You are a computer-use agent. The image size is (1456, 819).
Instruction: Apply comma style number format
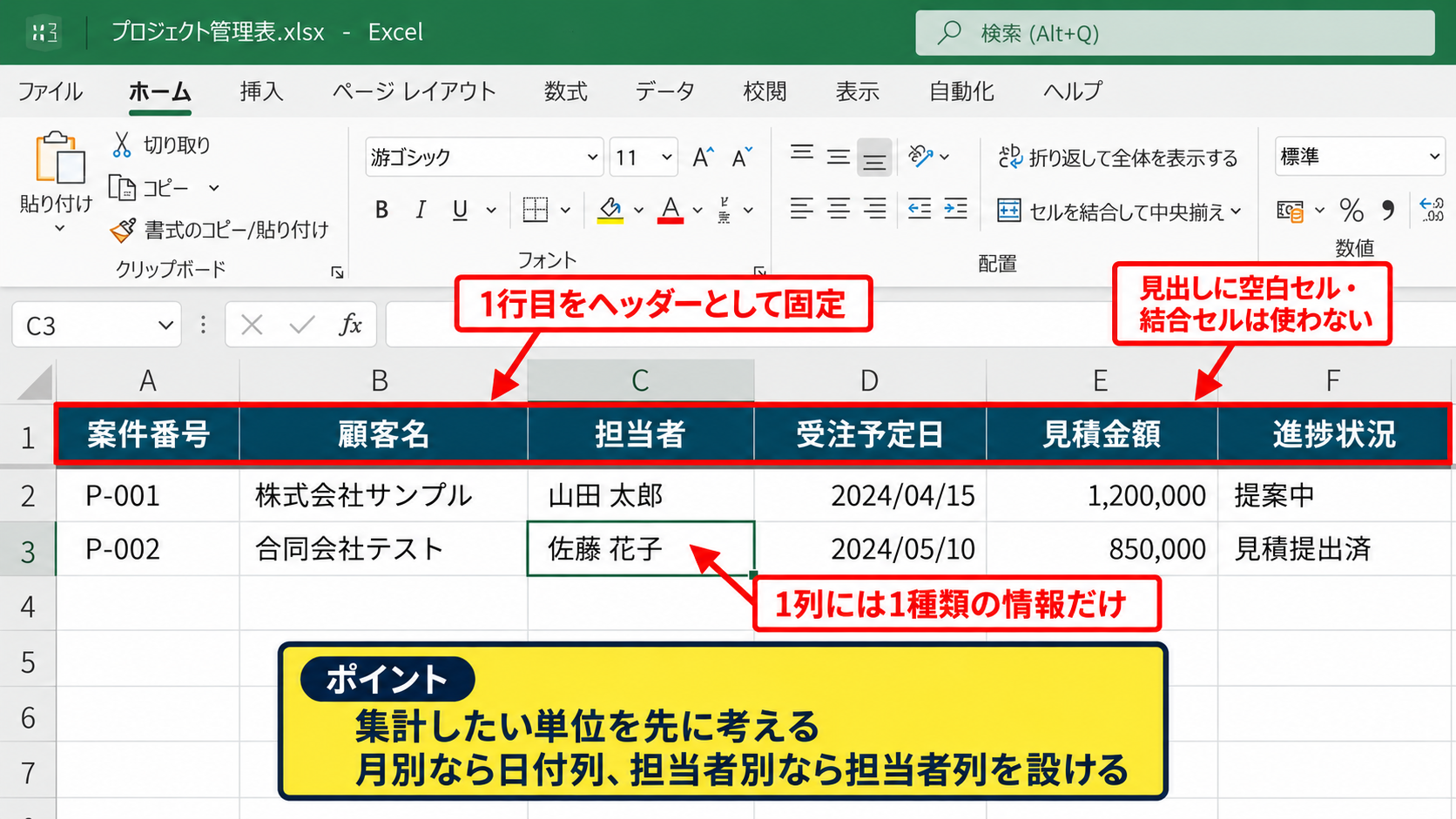pyautogui.click(x=1388, y=210)
